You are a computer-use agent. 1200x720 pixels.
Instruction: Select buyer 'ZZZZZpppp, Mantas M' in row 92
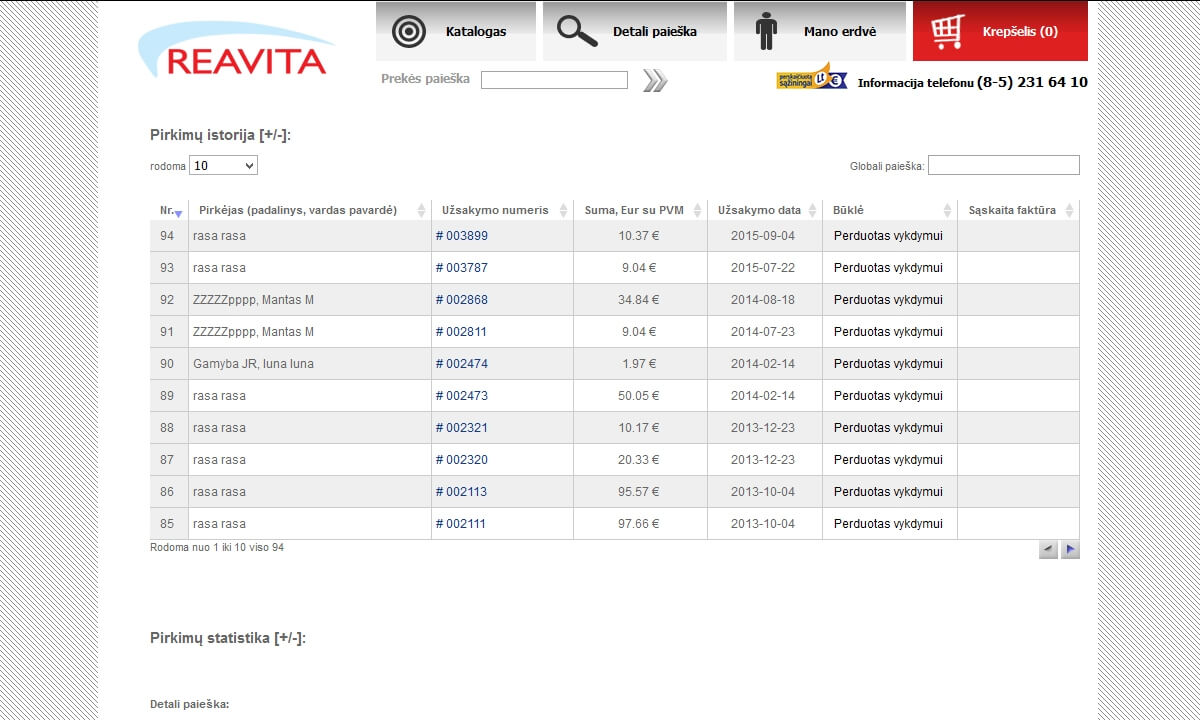click(253, 300)
